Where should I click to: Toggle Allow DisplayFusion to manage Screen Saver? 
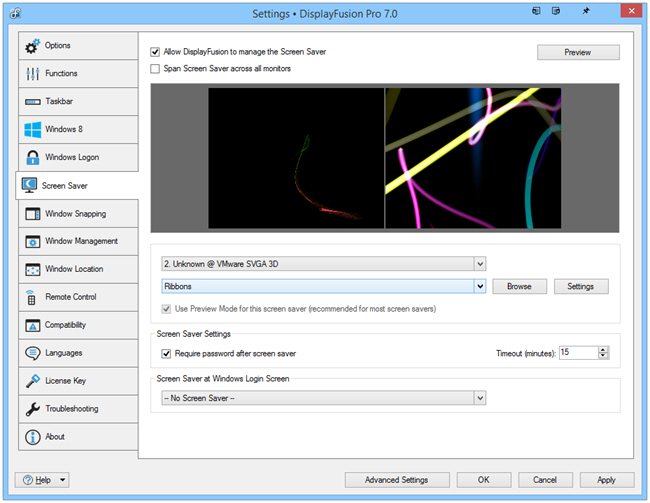coord(155,52)
